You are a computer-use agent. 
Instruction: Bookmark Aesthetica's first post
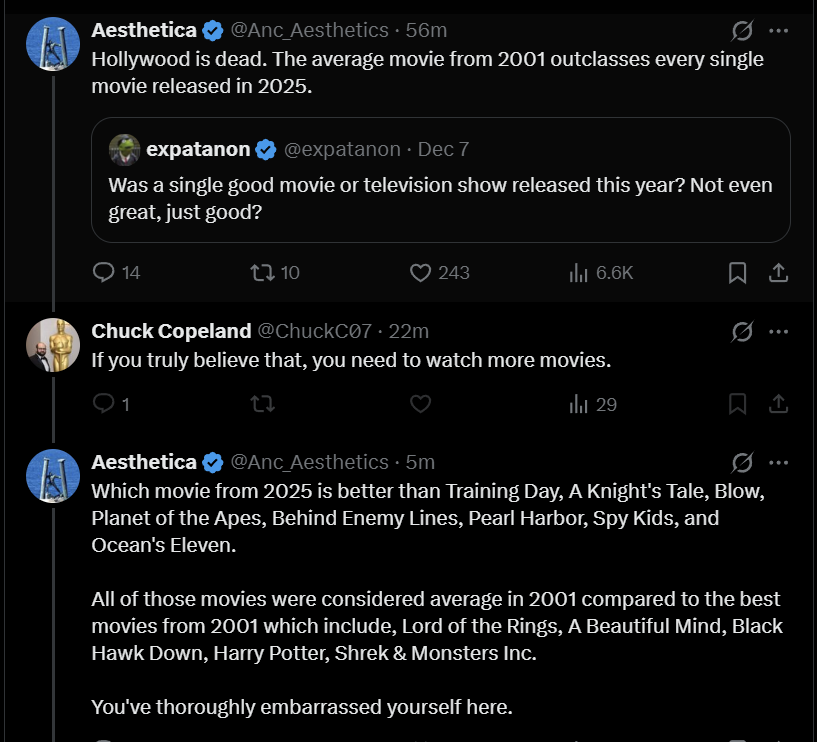pyautogui.click(x=738, y=272)
